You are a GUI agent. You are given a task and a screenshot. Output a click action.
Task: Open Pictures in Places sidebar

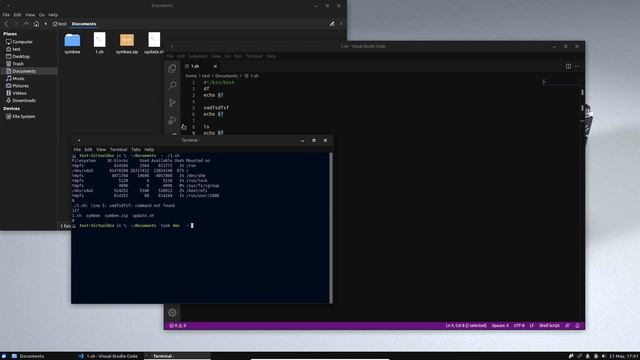17,86
